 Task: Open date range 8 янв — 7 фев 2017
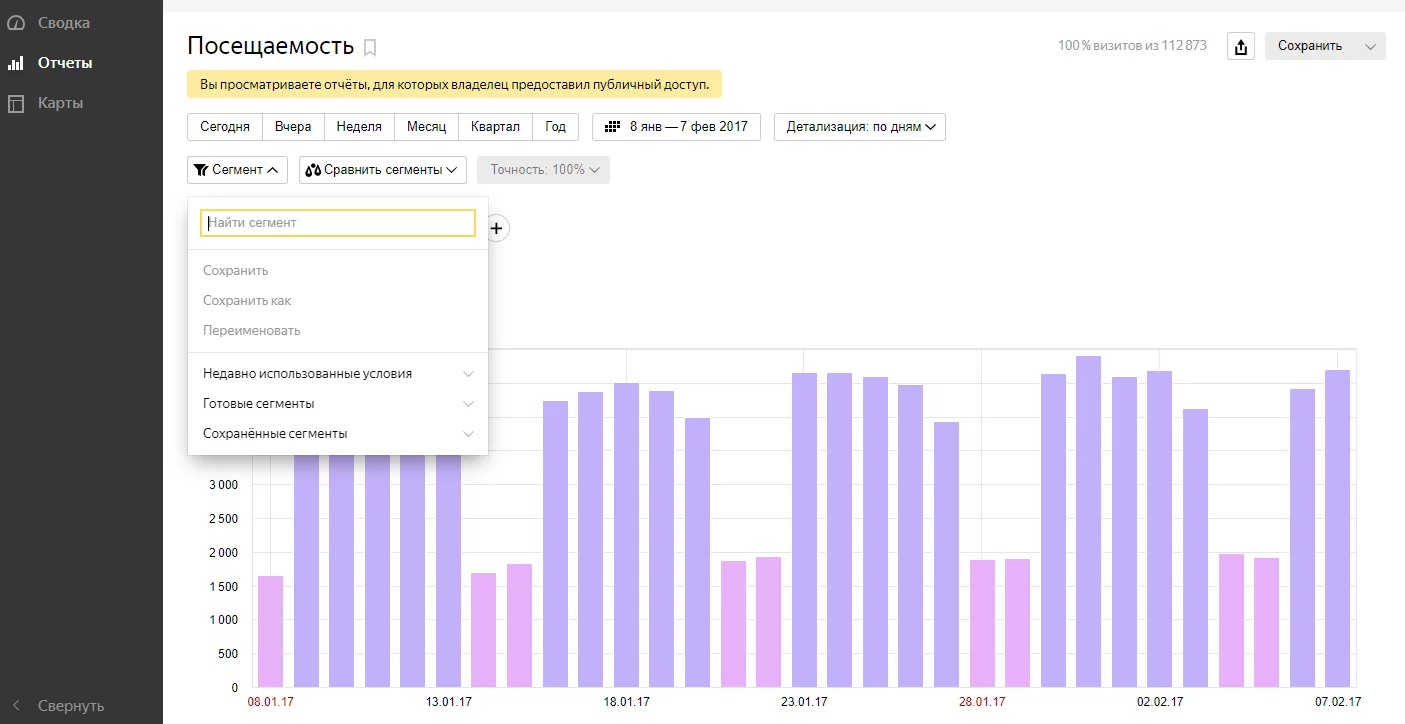[677, 127]
